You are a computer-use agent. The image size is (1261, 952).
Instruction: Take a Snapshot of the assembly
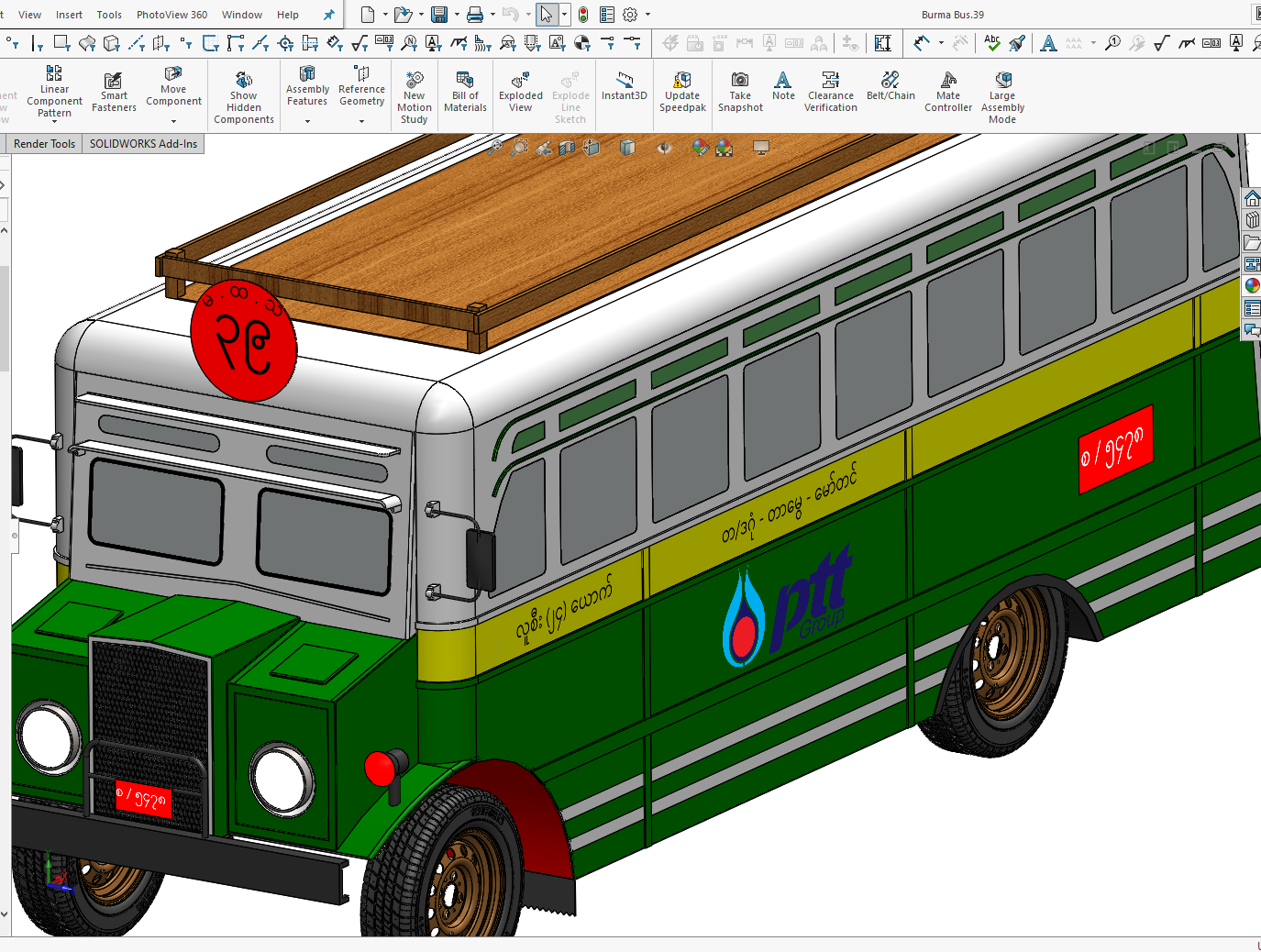point(739,92)
